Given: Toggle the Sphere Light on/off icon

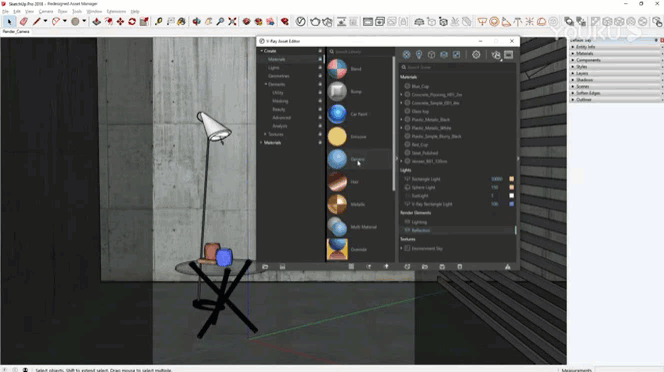Looking at the screenshot, I should point(407,187).
